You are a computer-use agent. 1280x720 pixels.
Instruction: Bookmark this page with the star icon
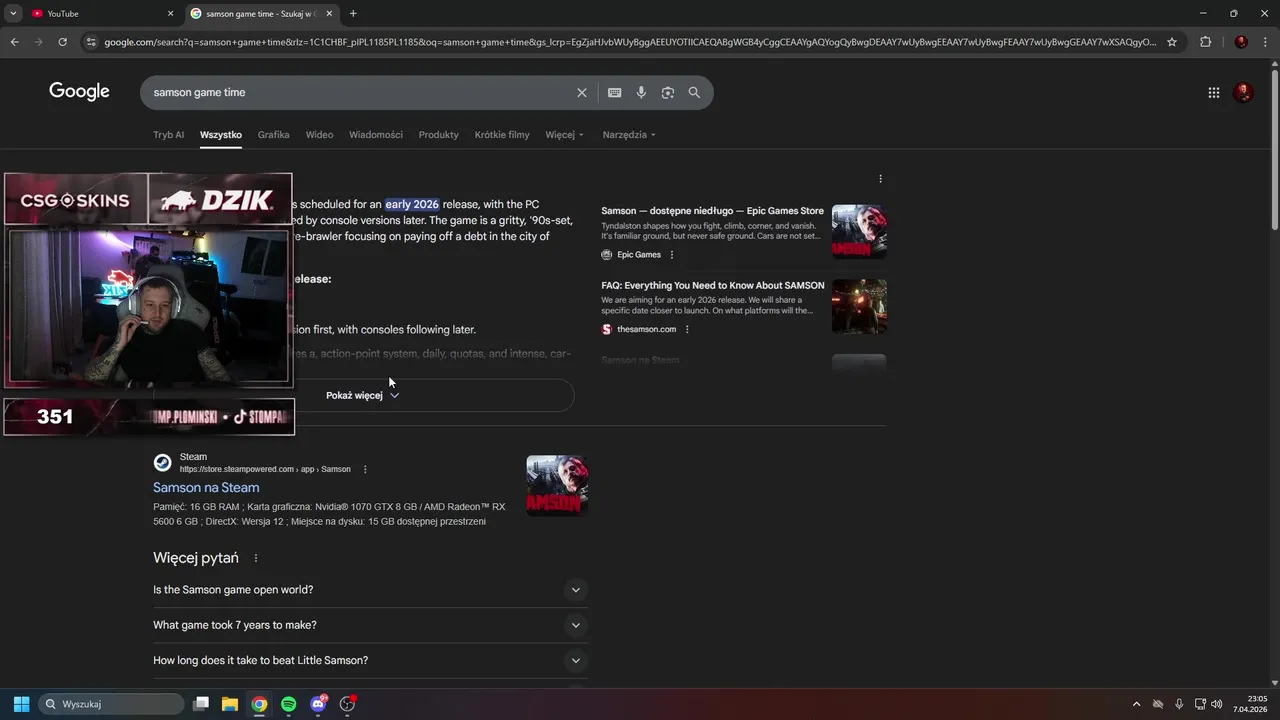pos(1172,42)
